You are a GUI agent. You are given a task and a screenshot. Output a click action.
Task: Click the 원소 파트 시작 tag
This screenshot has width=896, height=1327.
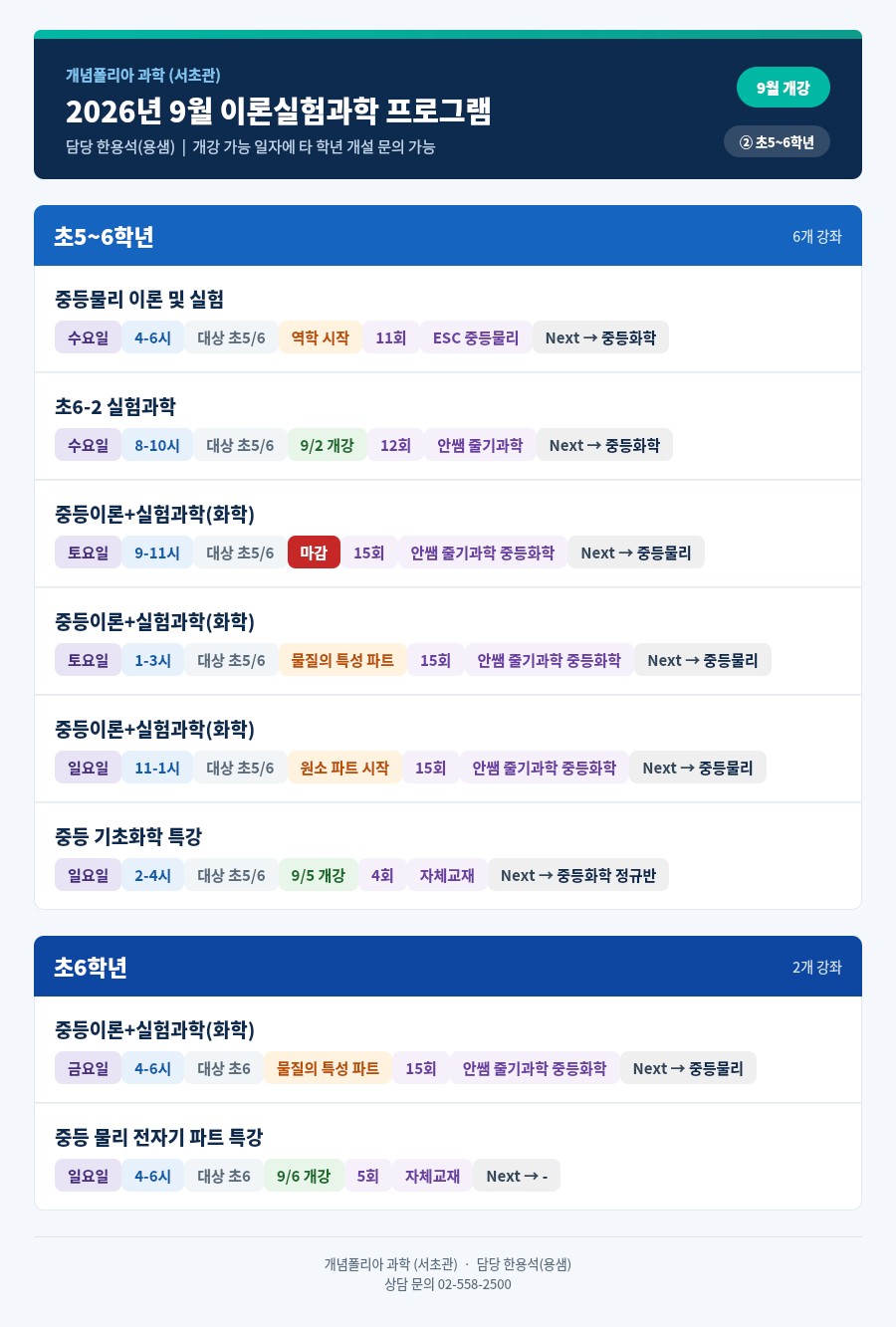(344, 768)
